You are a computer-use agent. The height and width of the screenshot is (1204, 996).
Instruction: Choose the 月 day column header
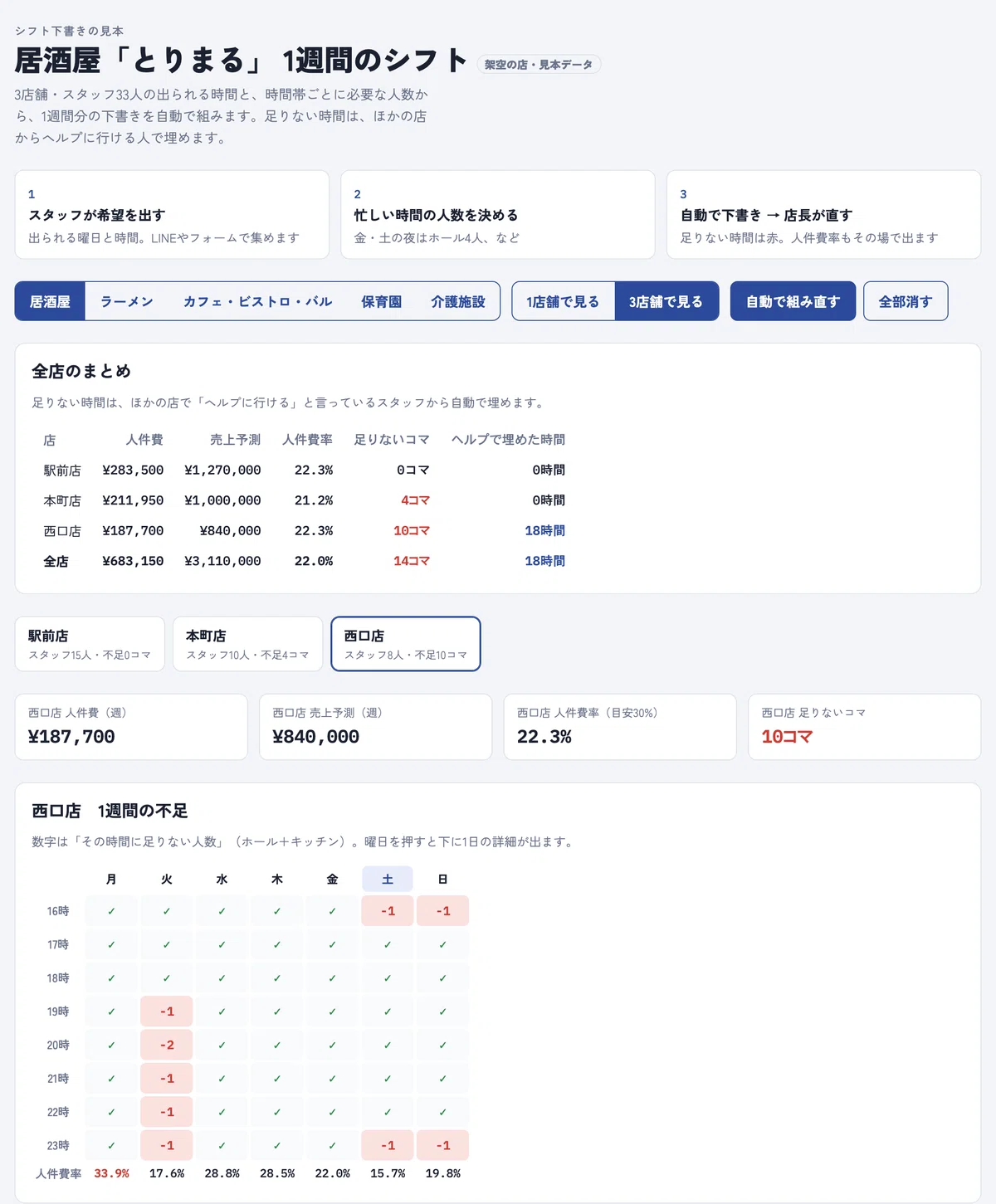pyautogui.click(x=111, y=880)
